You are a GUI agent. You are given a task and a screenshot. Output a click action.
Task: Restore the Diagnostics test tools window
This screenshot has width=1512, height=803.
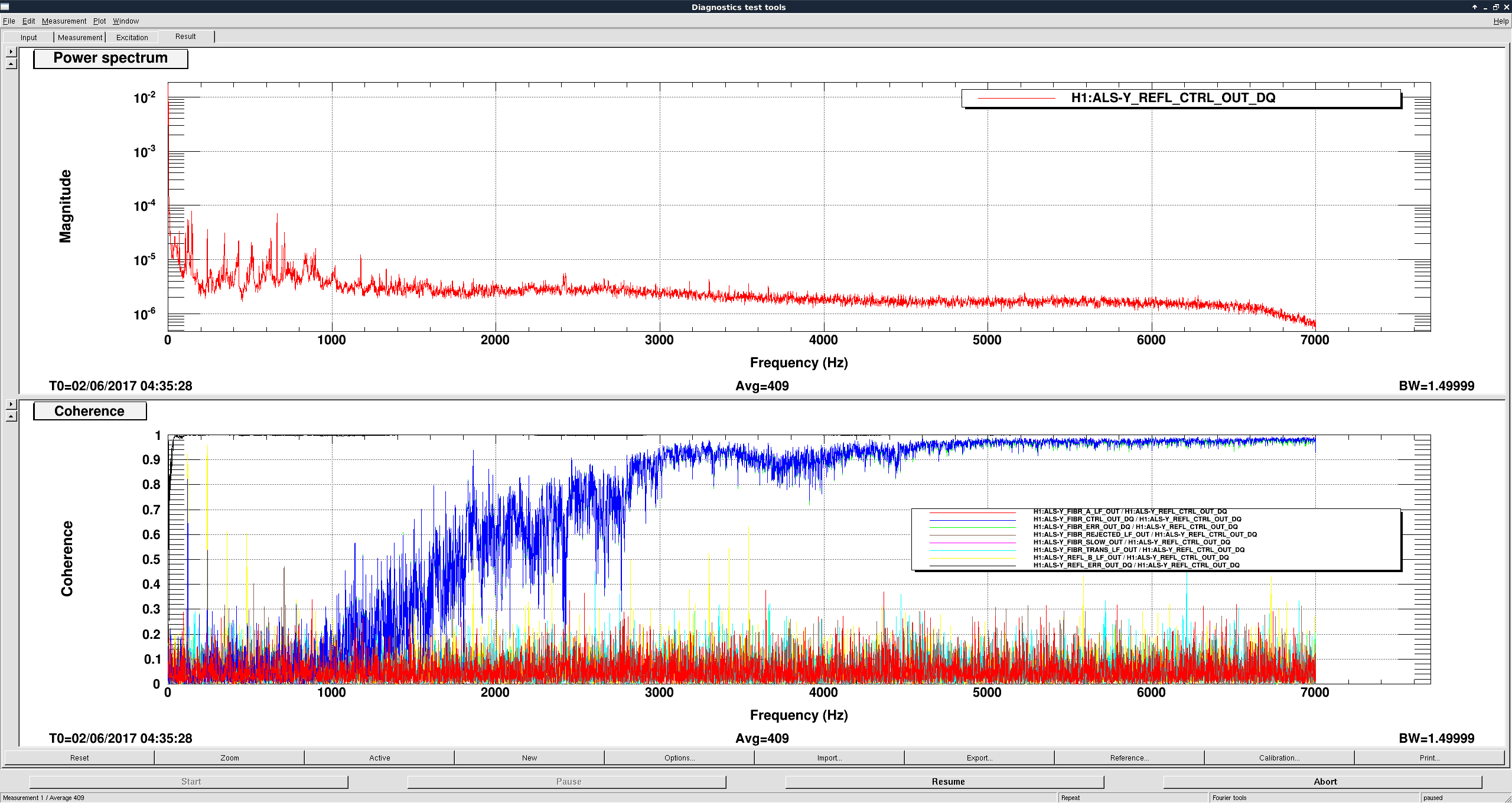[1496, 7]
